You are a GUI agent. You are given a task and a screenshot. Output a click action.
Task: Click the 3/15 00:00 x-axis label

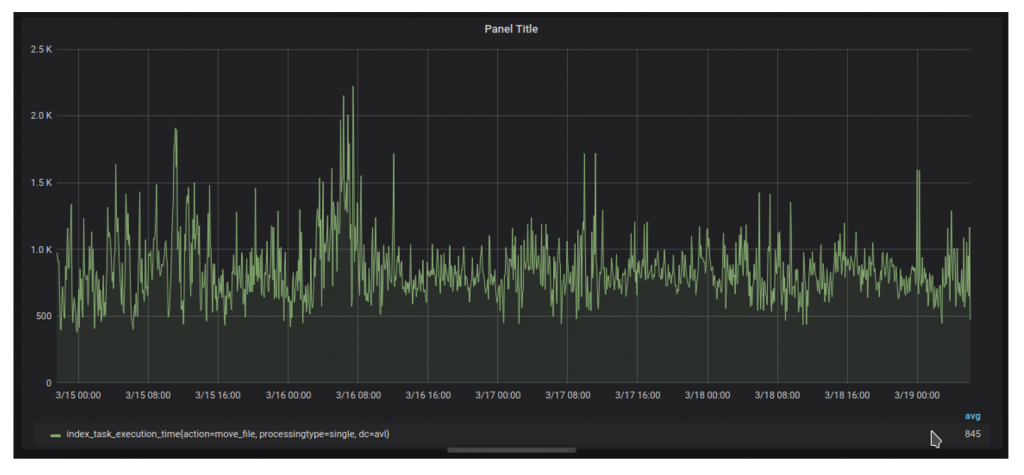click(78, 396)
